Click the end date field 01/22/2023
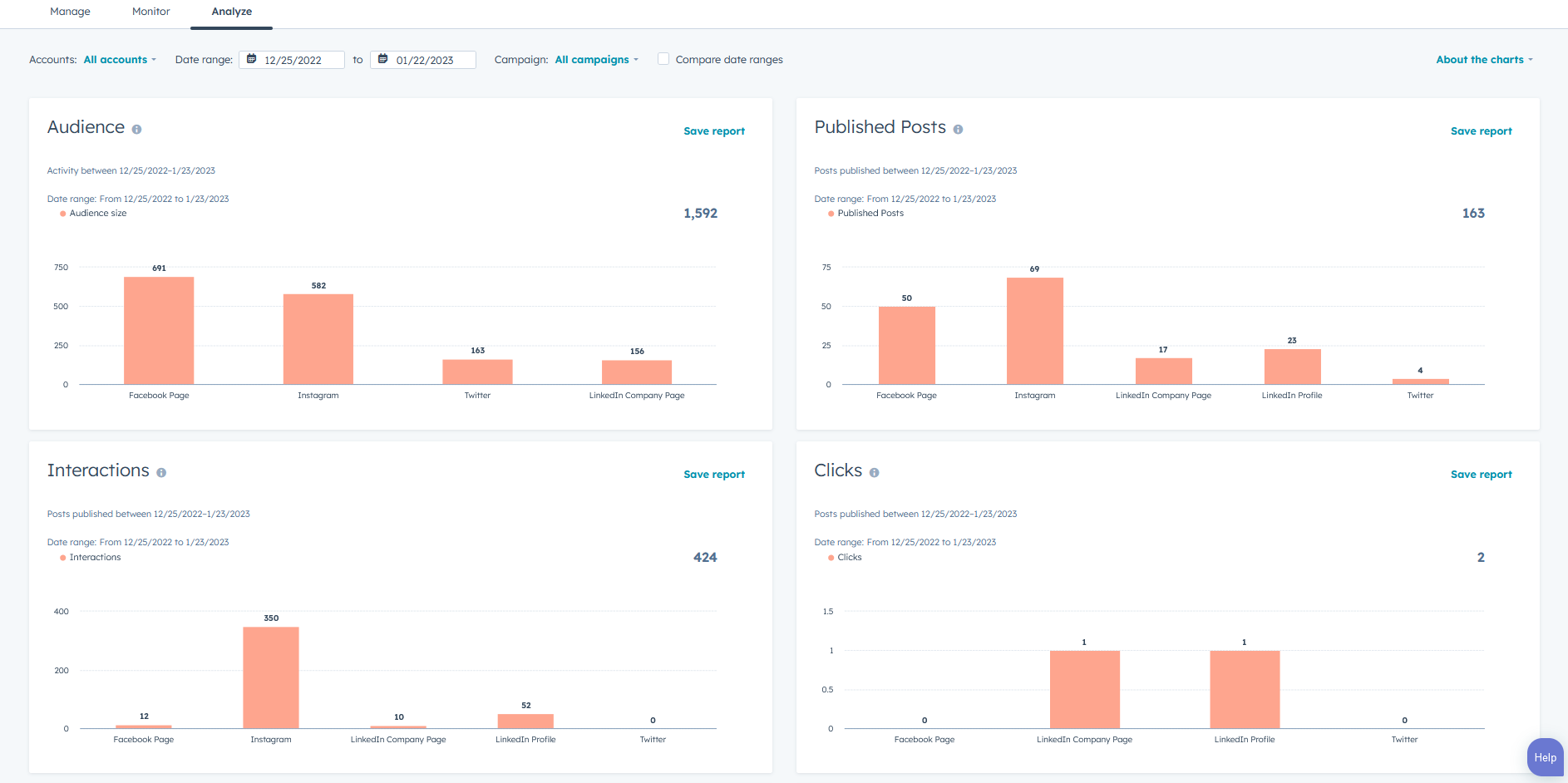The height and width of the screenshot is (783, 1568). [x=423, y=60]
